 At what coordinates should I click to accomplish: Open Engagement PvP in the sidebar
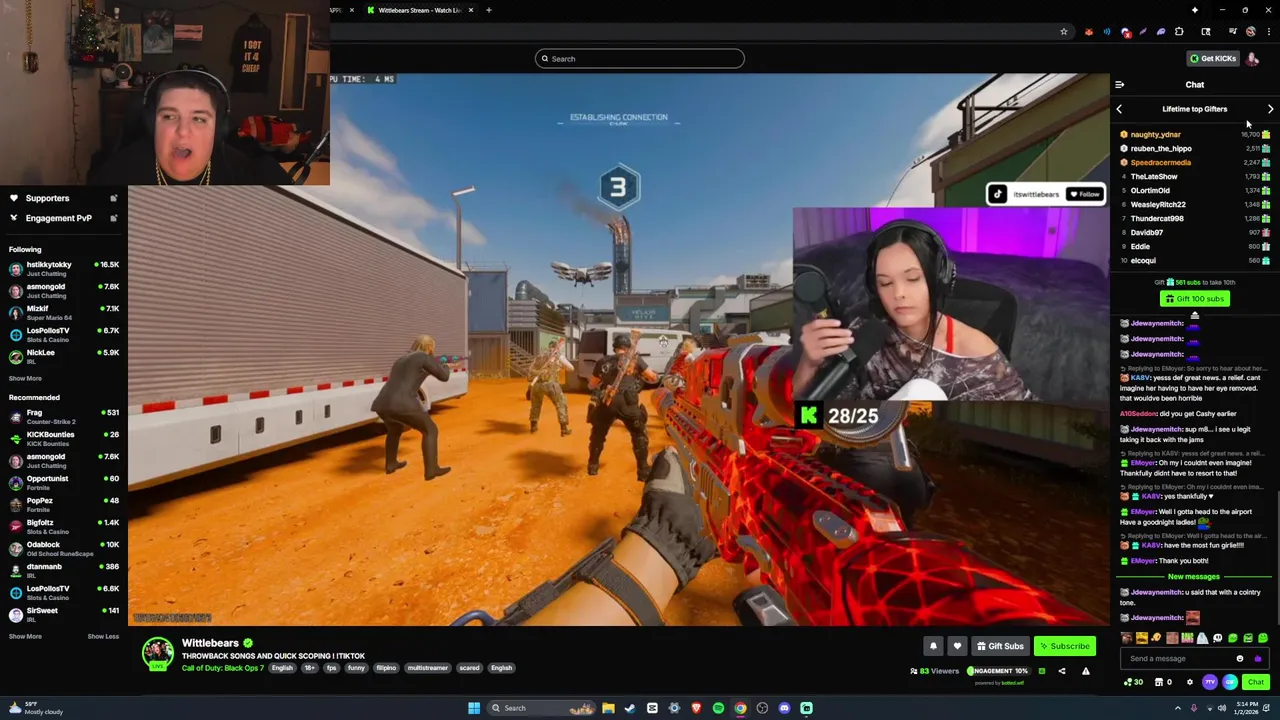point(58,218)
